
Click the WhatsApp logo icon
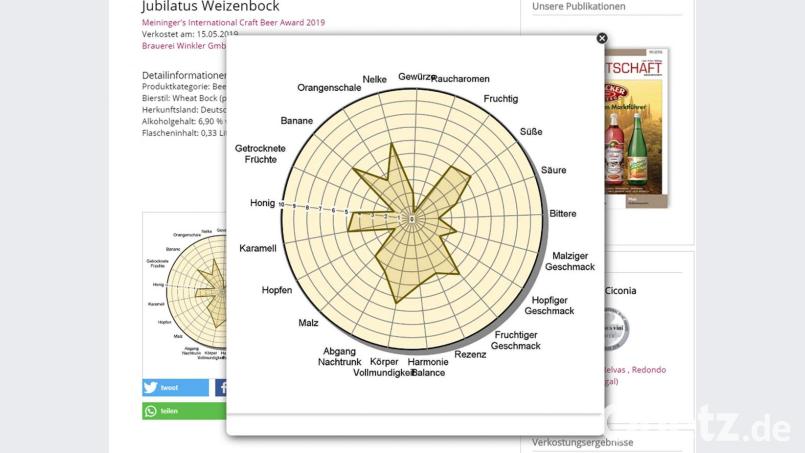coord(150,411)
